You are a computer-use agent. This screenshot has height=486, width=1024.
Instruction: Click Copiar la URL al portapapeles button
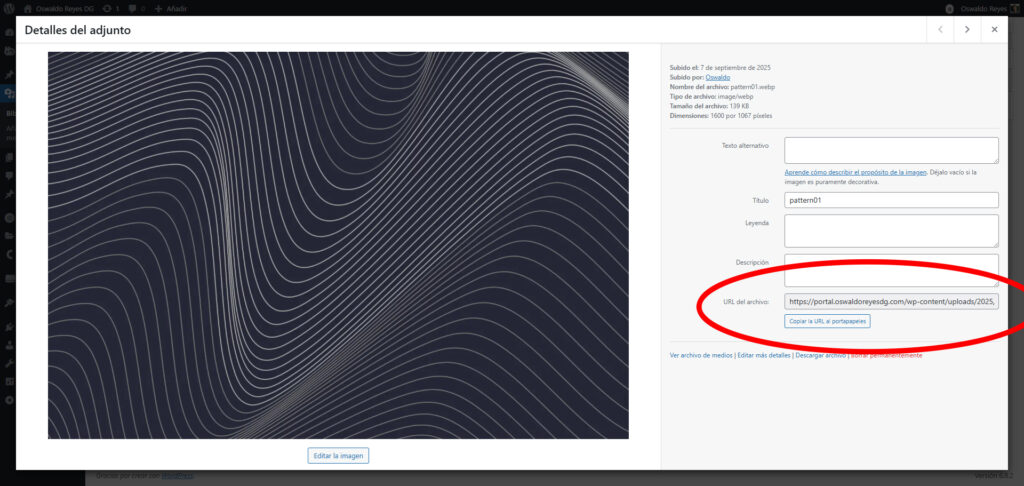[x=827, y=321]
